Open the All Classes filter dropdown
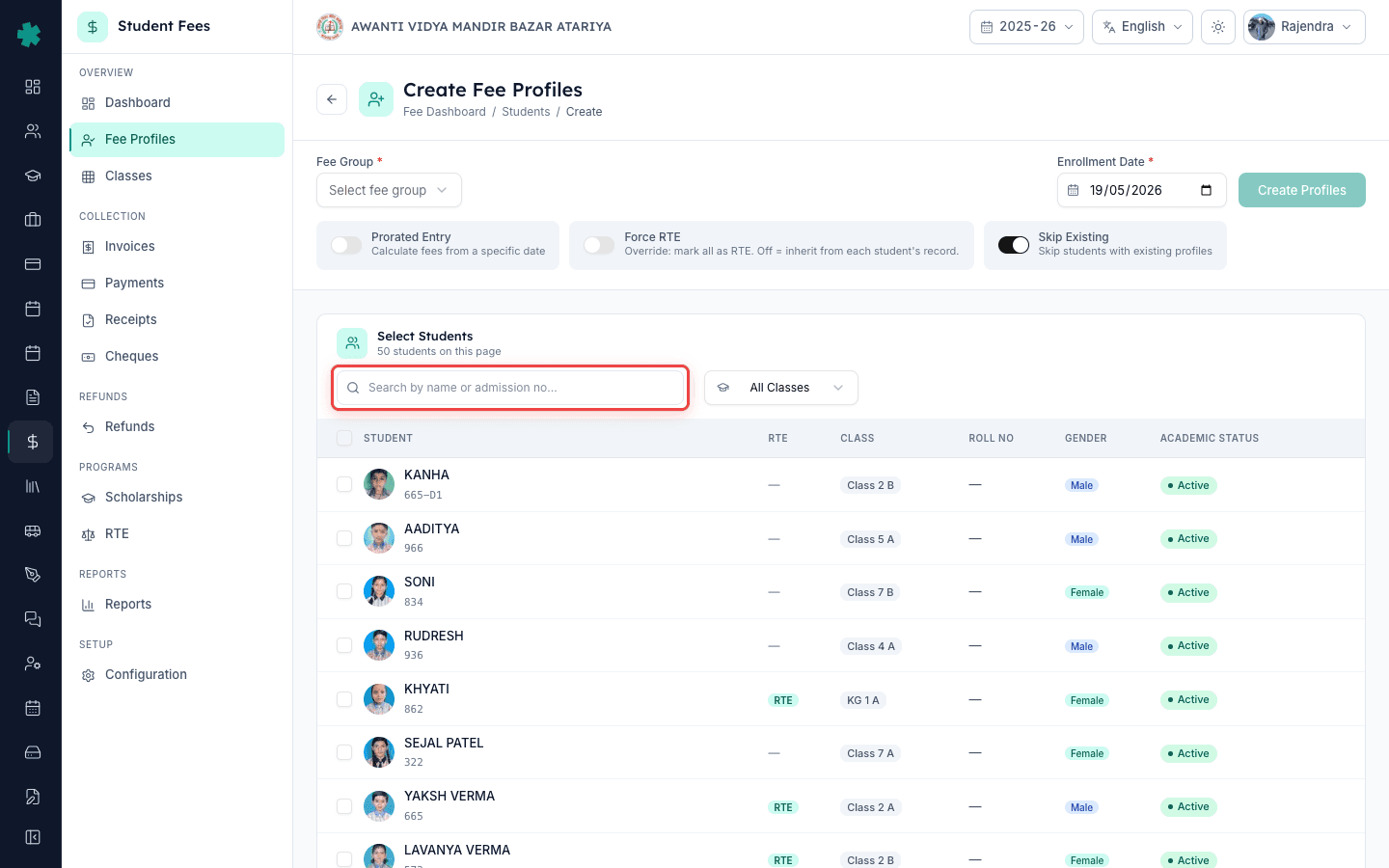1389x868 pixels. coord(781,388)
